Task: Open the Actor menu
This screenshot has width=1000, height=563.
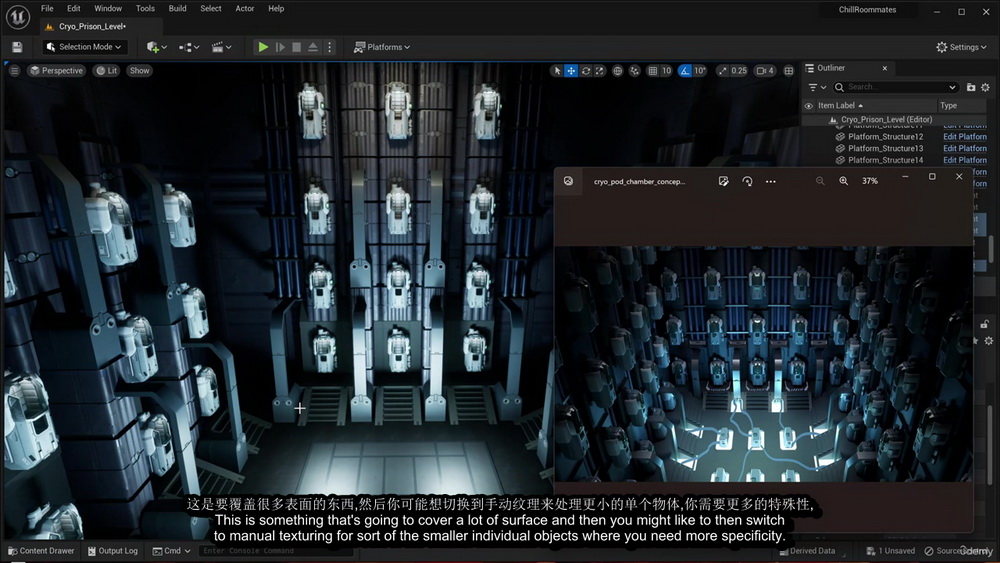Action: coord(245,8)
